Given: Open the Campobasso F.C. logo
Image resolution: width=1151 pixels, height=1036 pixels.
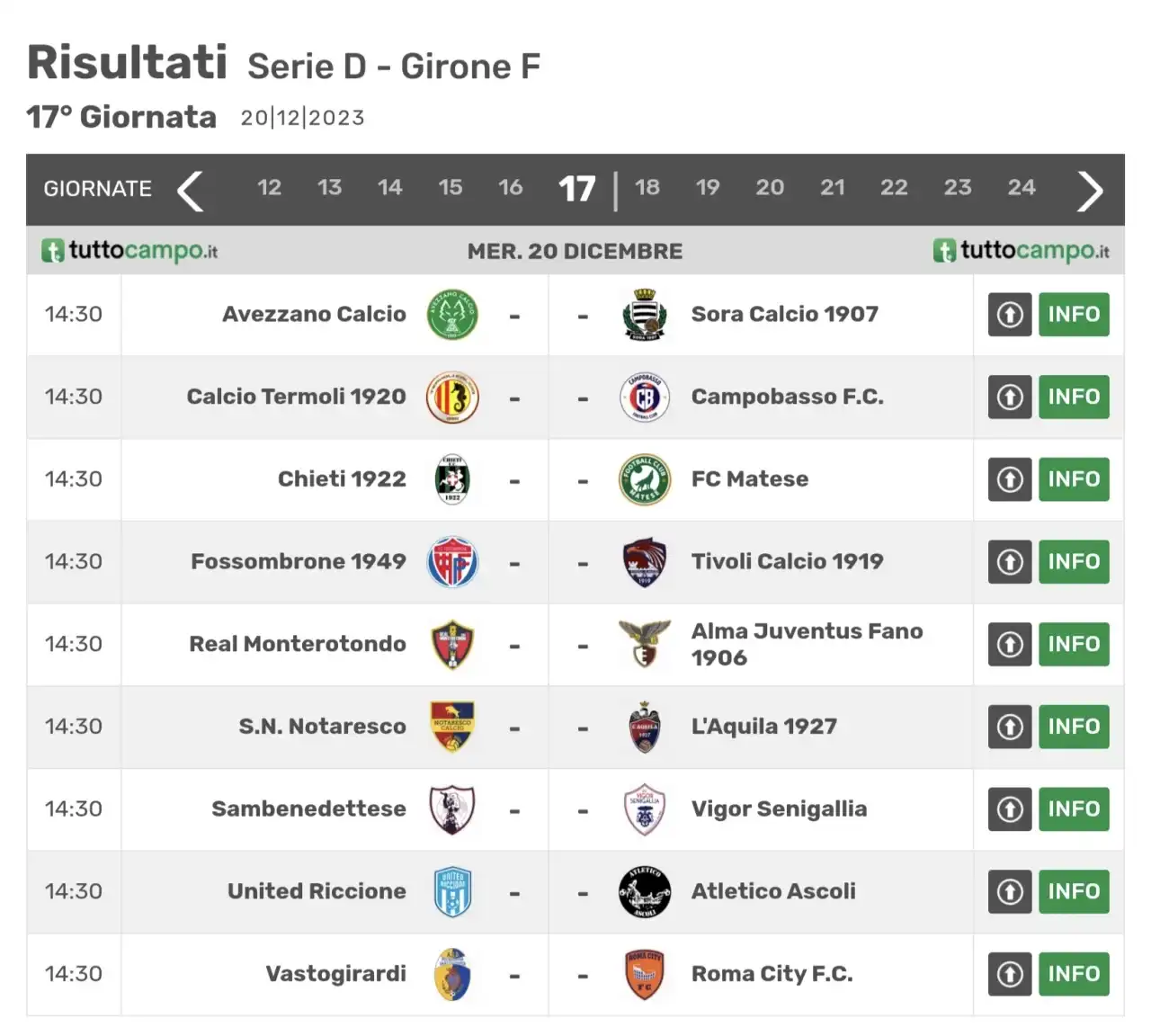Looking at the screenshot, I should pos(645,397).
